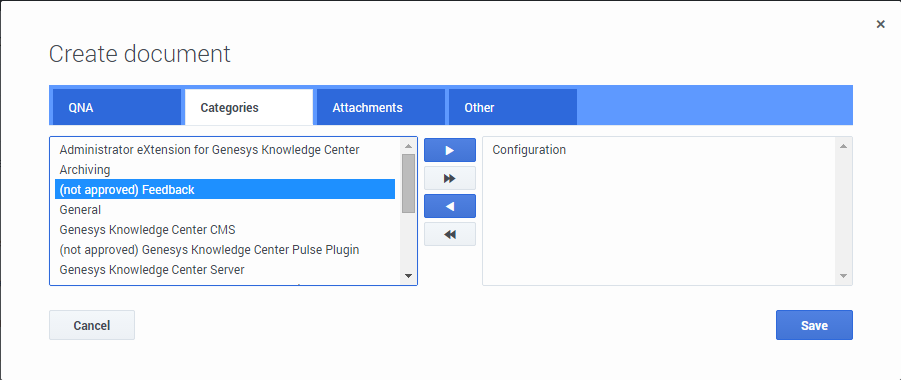This screenshot has height=380, width=901.
Task: Save the new document
Action: [x=814, y=325]
